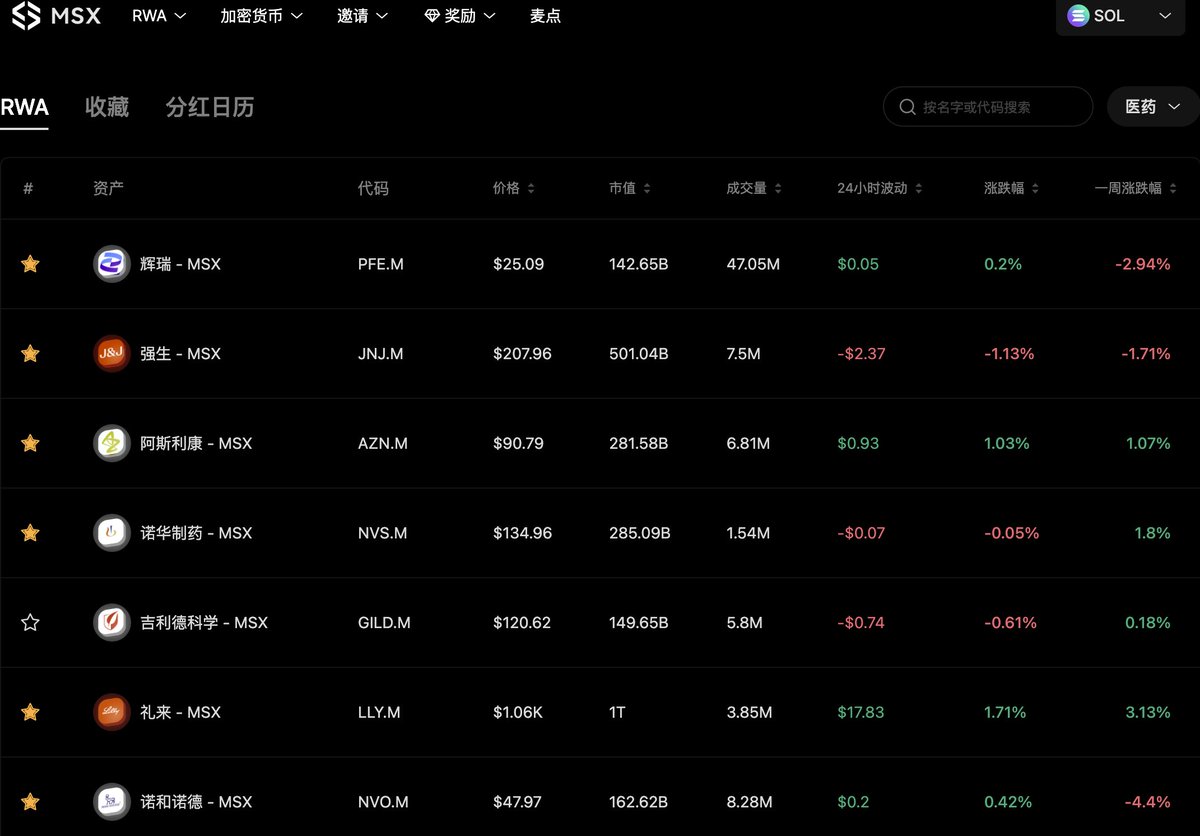Unfavorite the 强生 JNJ.M star
The height and width of the screenshot is (836, 1200).
[x=30, y=353]
